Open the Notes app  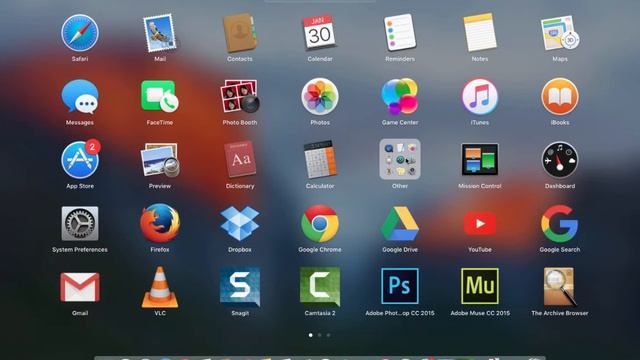(x=480, y=33)
